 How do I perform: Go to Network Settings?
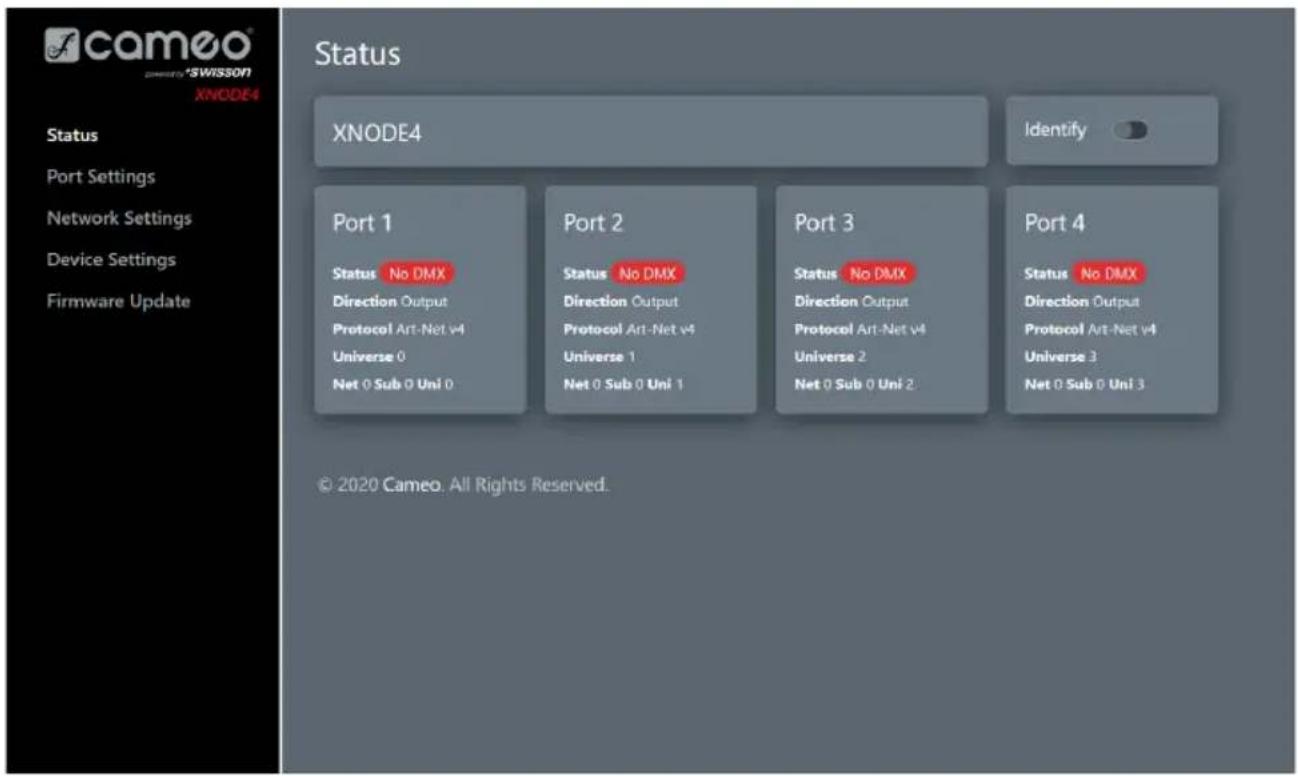[x=119, y=217]
